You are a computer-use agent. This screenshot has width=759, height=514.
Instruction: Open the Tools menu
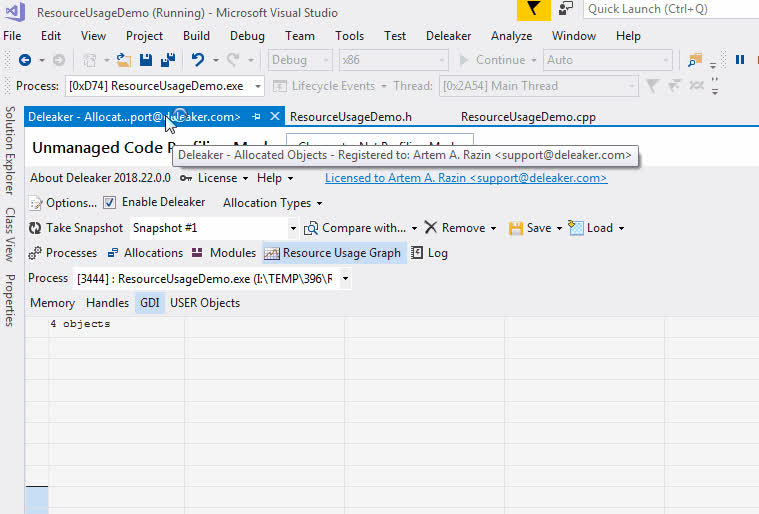(x=349, y=36)
